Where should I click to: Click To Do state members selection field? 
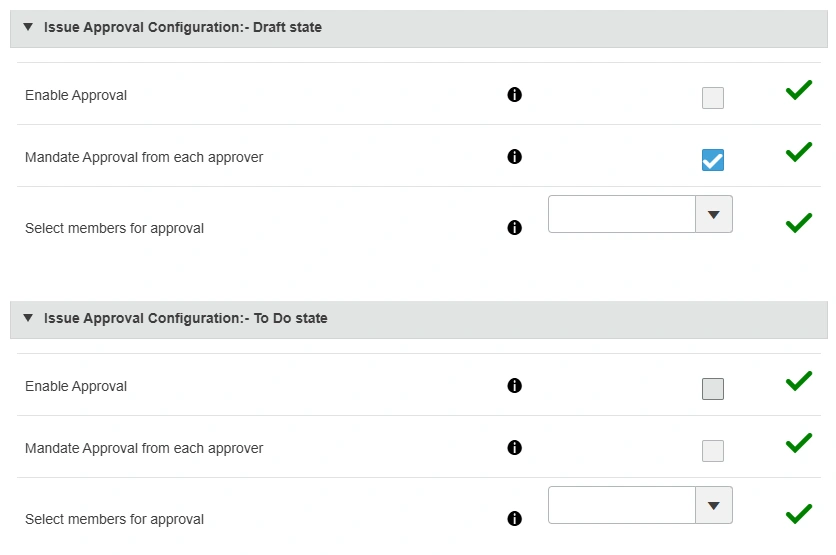(x=621, y=505)
